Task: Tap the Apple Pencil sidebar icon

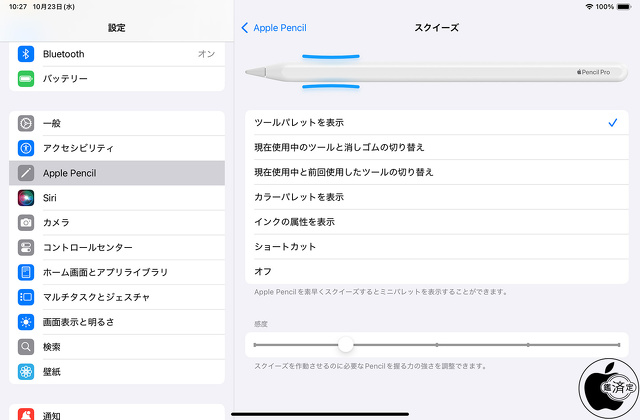Action: (26, 173)
